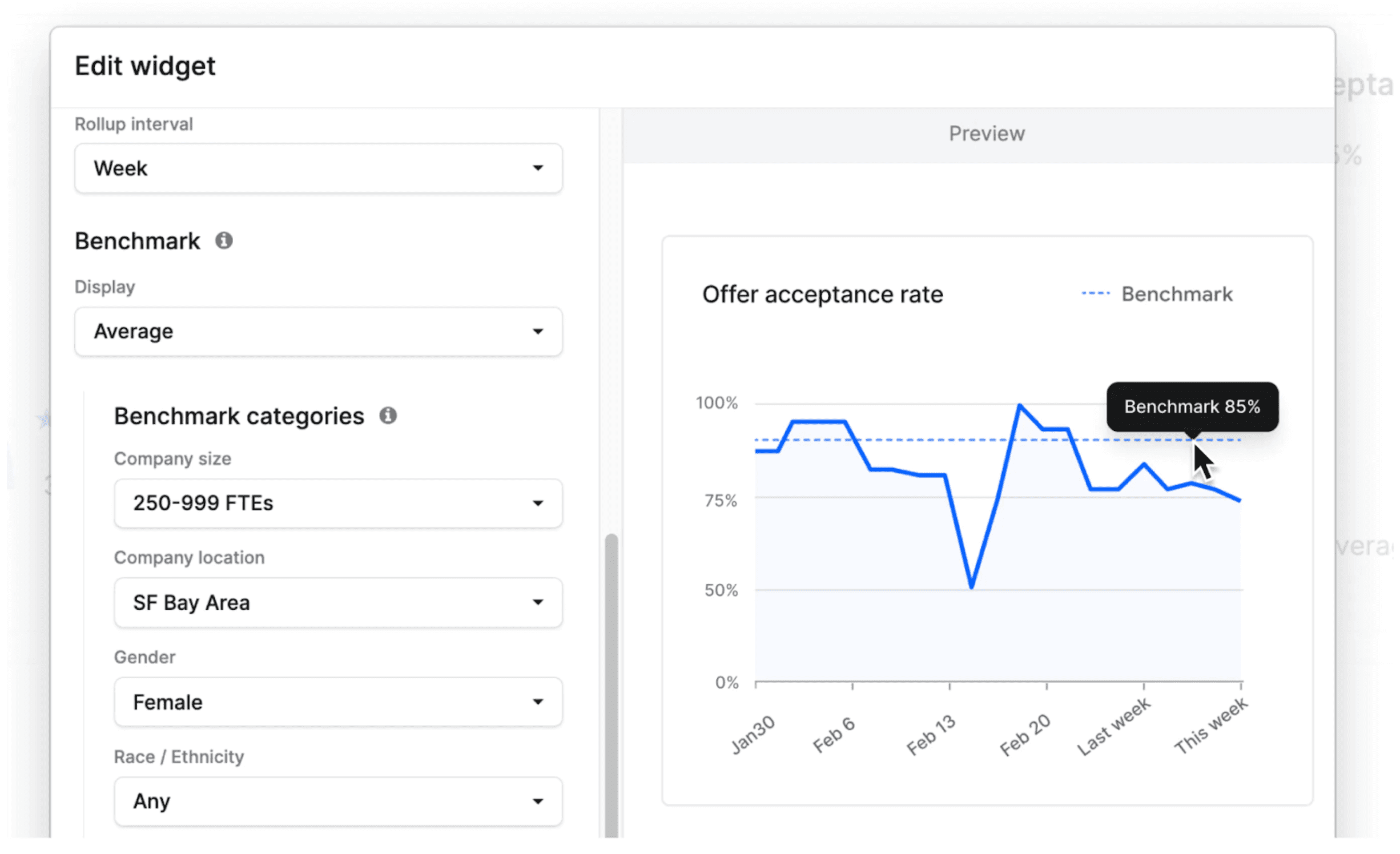Click the Edit widget dialog title
Image resolution: width=1400 pixels, height=854 pixels.
pyautogui.click(x=146, y=66)
